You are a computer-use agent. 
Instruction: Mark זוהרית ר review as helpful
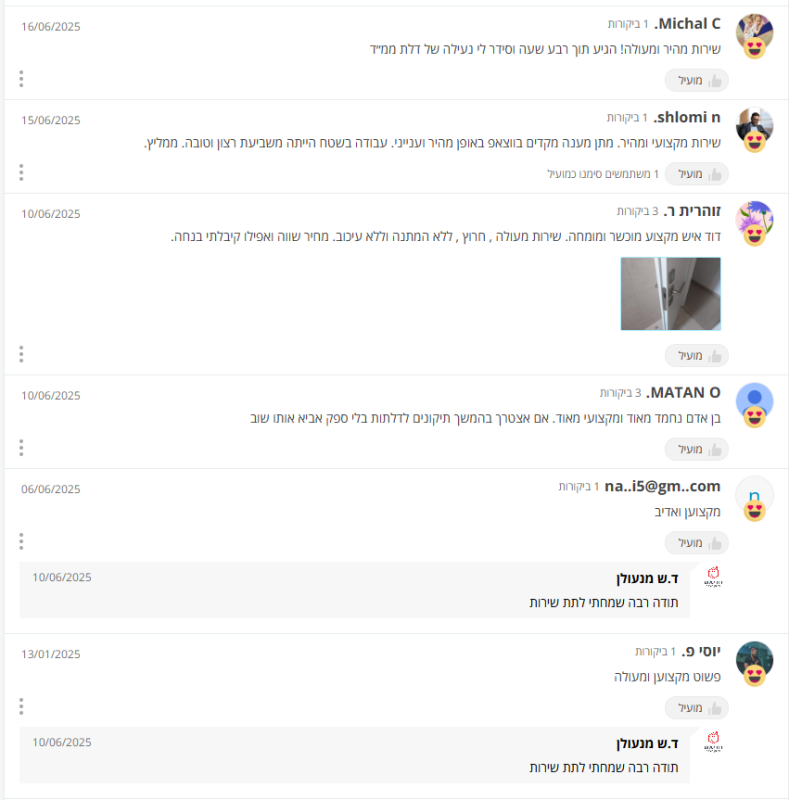696,356
